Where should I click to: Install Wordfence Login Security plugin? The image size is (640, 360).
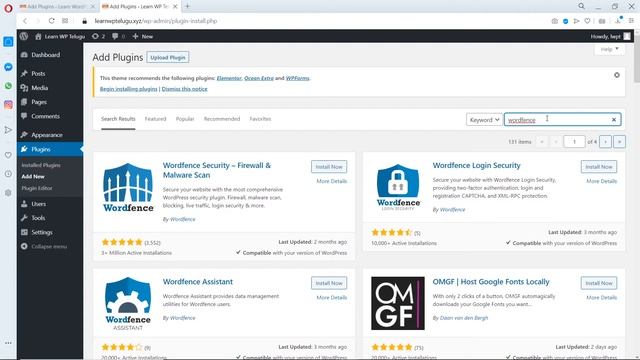pos(599,167)
